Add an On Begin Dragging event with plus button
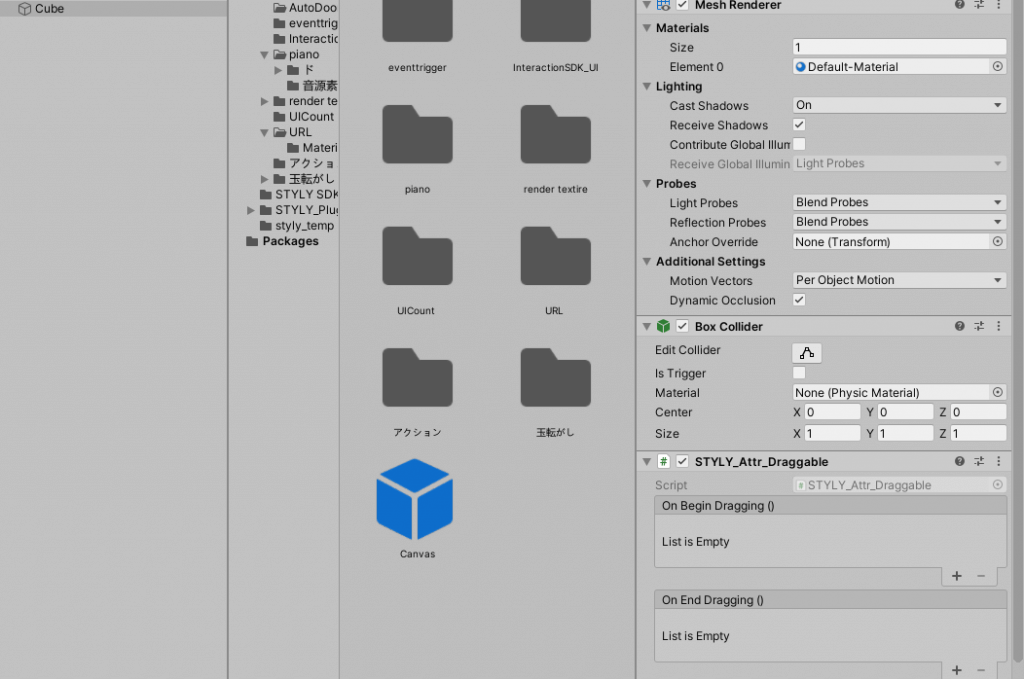1024x679 pixels. coord(956,576)
